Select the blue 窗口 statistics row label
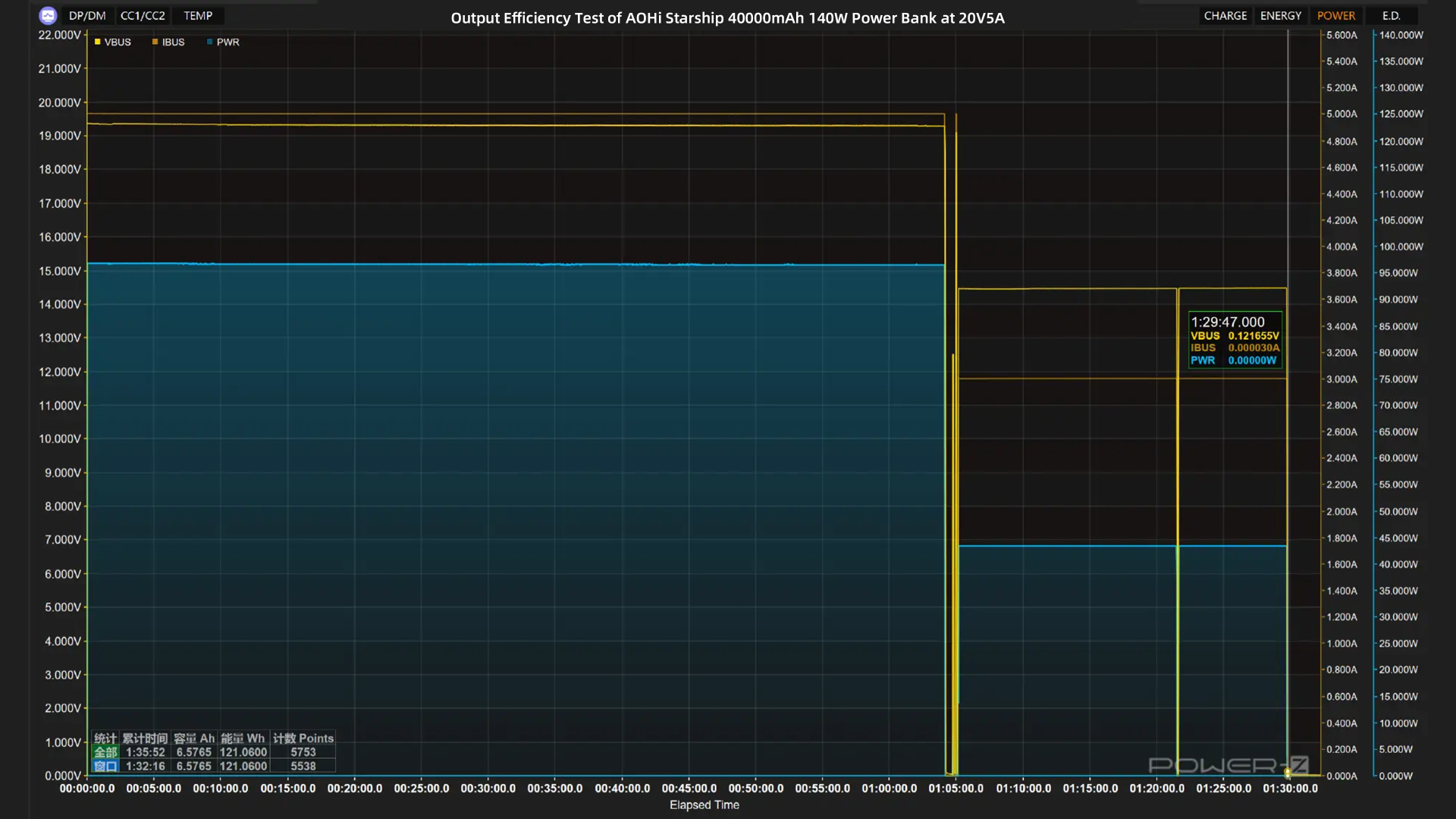Screen dimensions: 1456x819 click(x=105, y=766)
